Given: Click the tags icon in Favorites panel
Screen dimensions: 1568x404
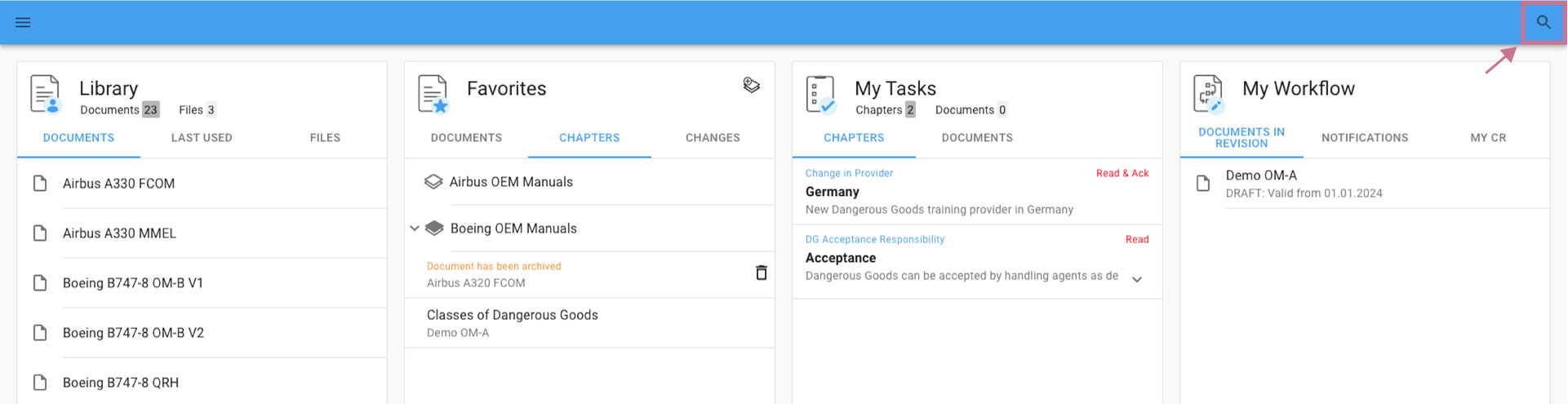Looking at the screenshot, I should click(752, 85).
